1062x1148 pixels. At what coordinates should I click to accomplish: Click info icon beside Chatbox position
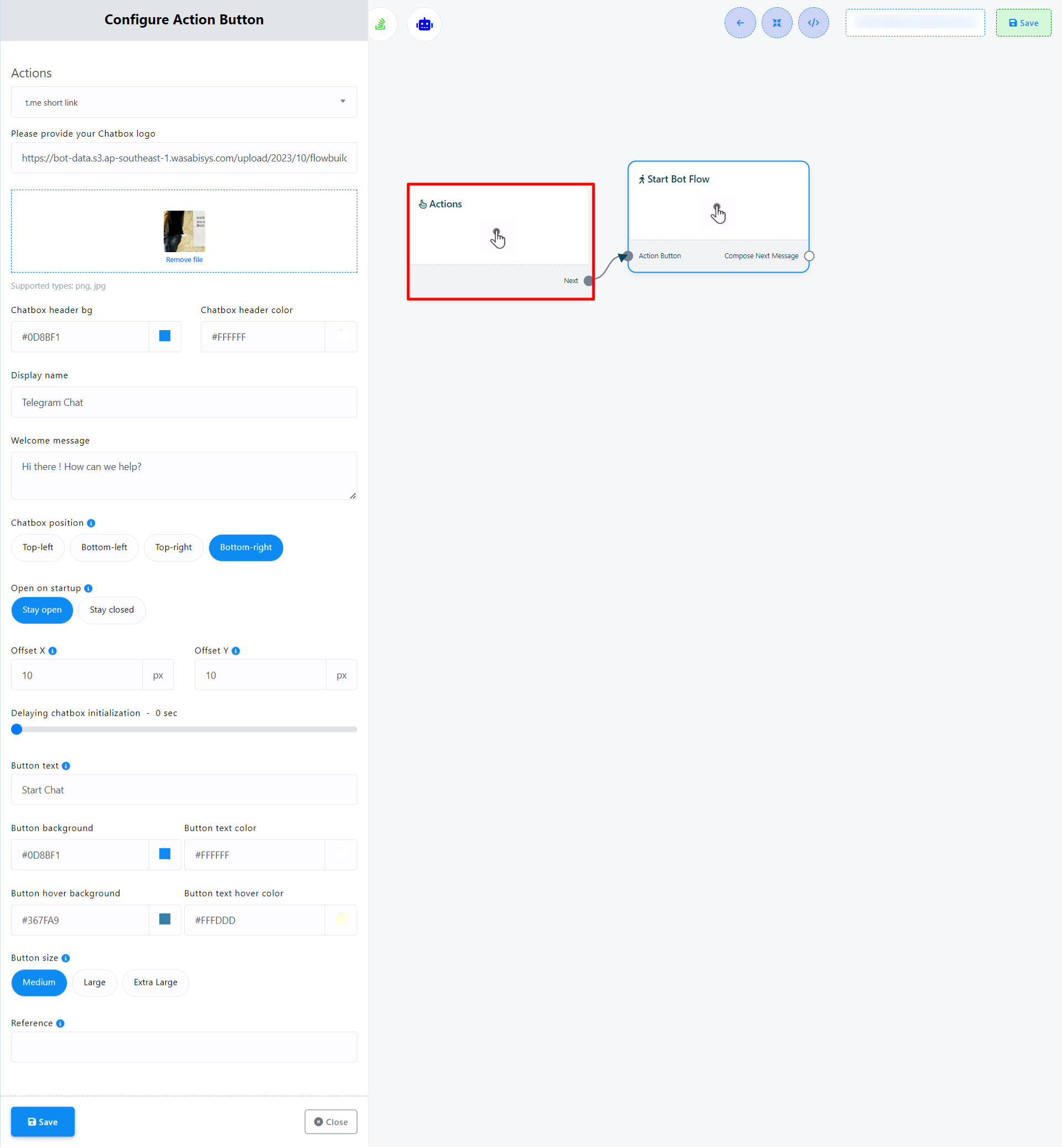point(91,523)
